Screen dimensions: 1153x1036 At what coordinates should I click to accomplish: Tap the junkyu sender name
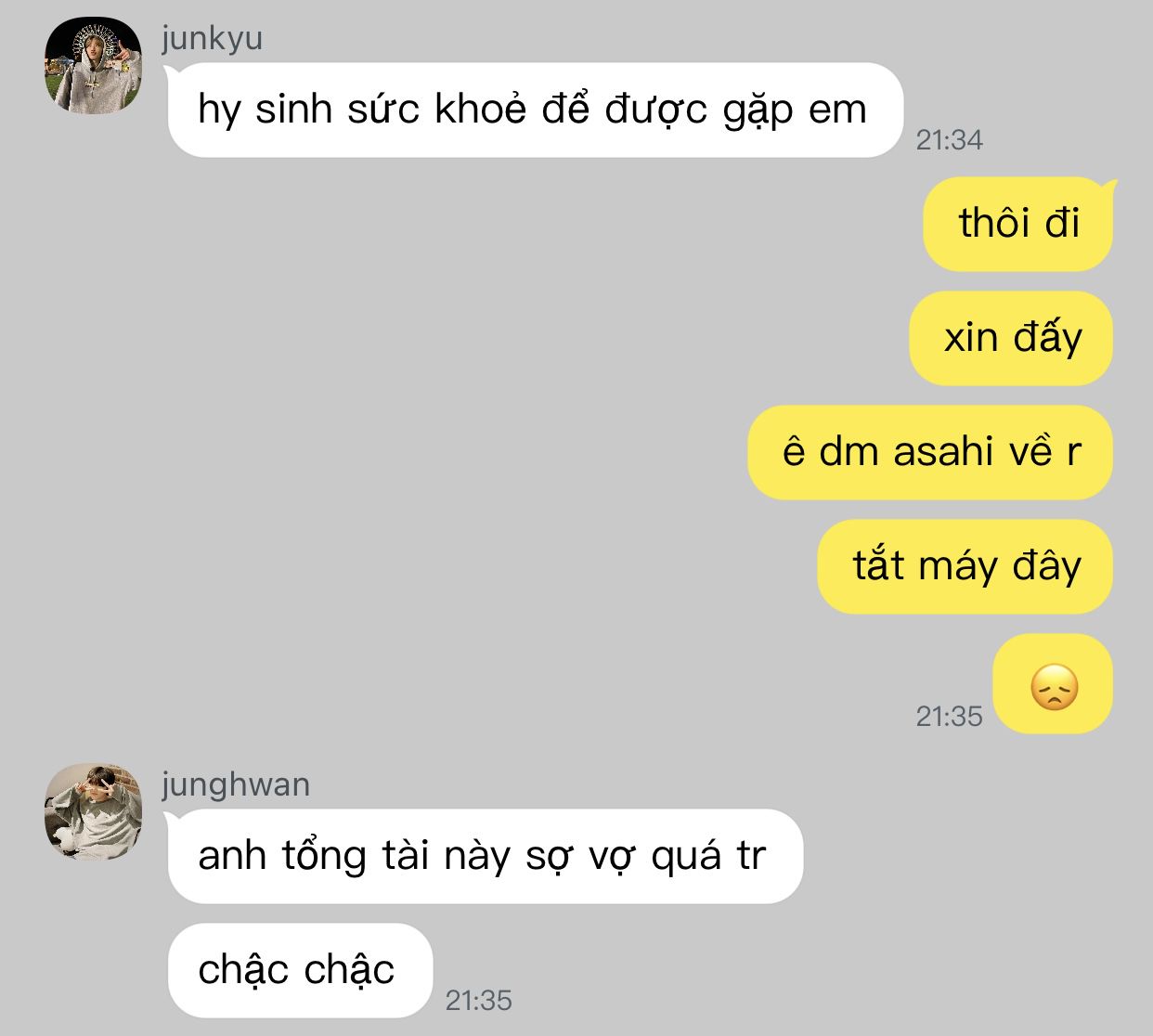[x=212, y=39]
